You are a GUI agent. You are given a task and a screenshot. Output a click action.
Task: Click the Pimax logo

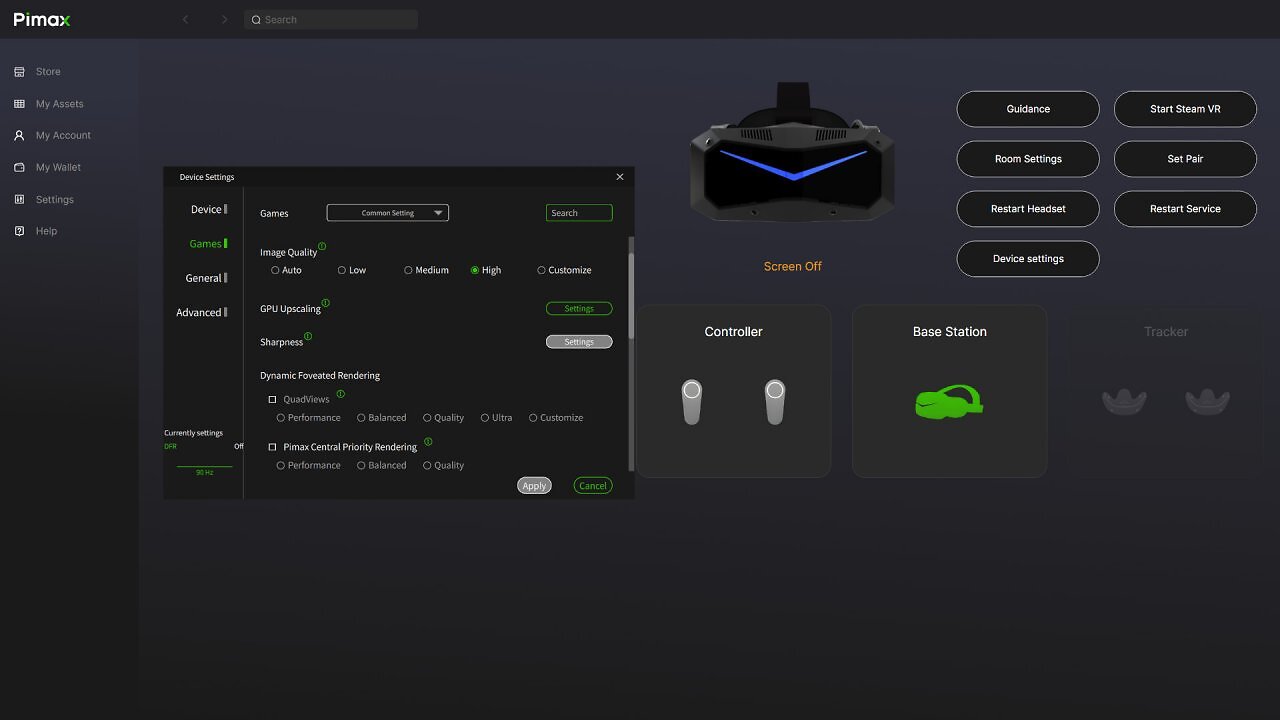(41, 20)
